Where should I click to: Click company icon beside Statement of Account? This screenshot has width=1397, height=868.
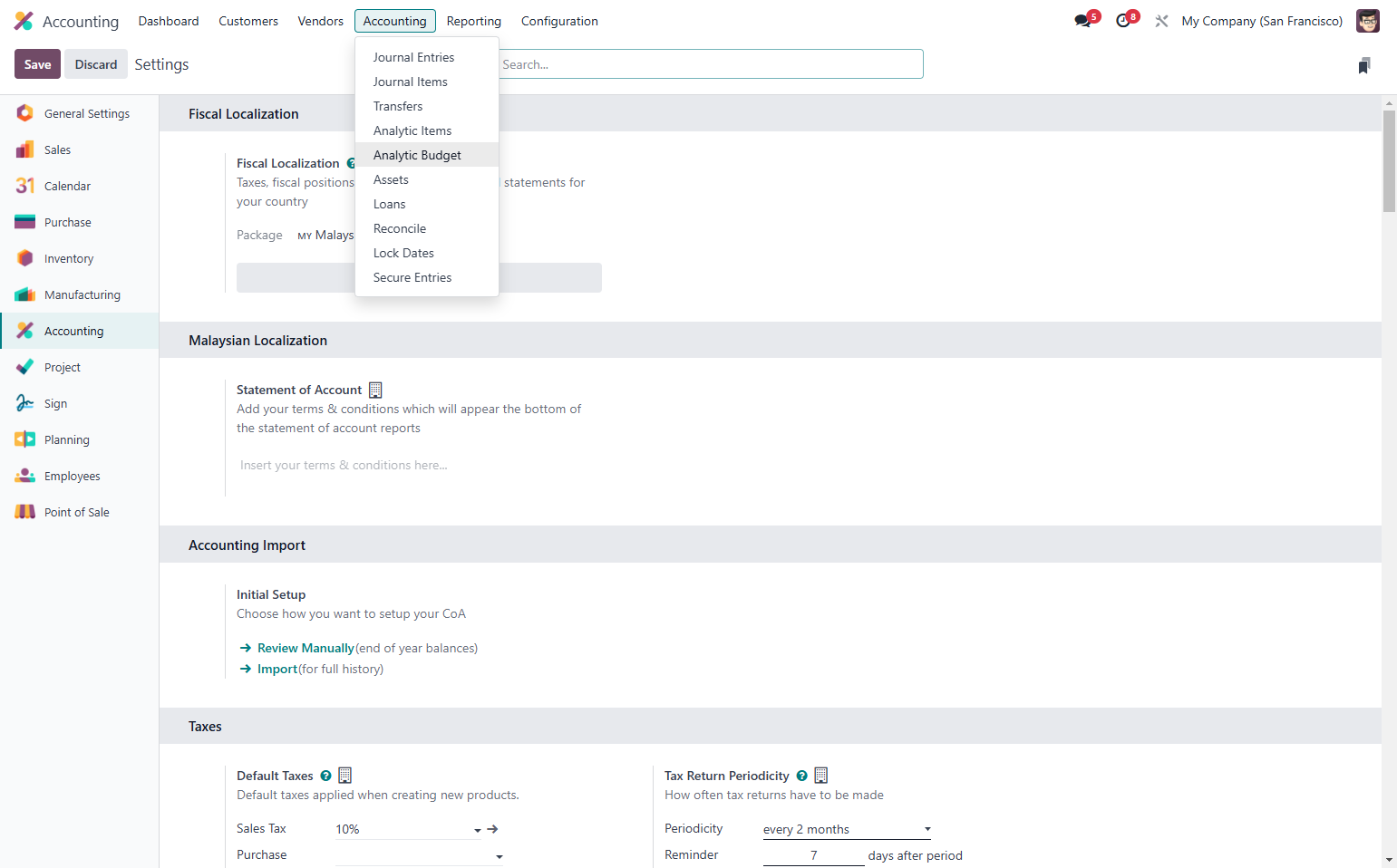pos(375,390)
